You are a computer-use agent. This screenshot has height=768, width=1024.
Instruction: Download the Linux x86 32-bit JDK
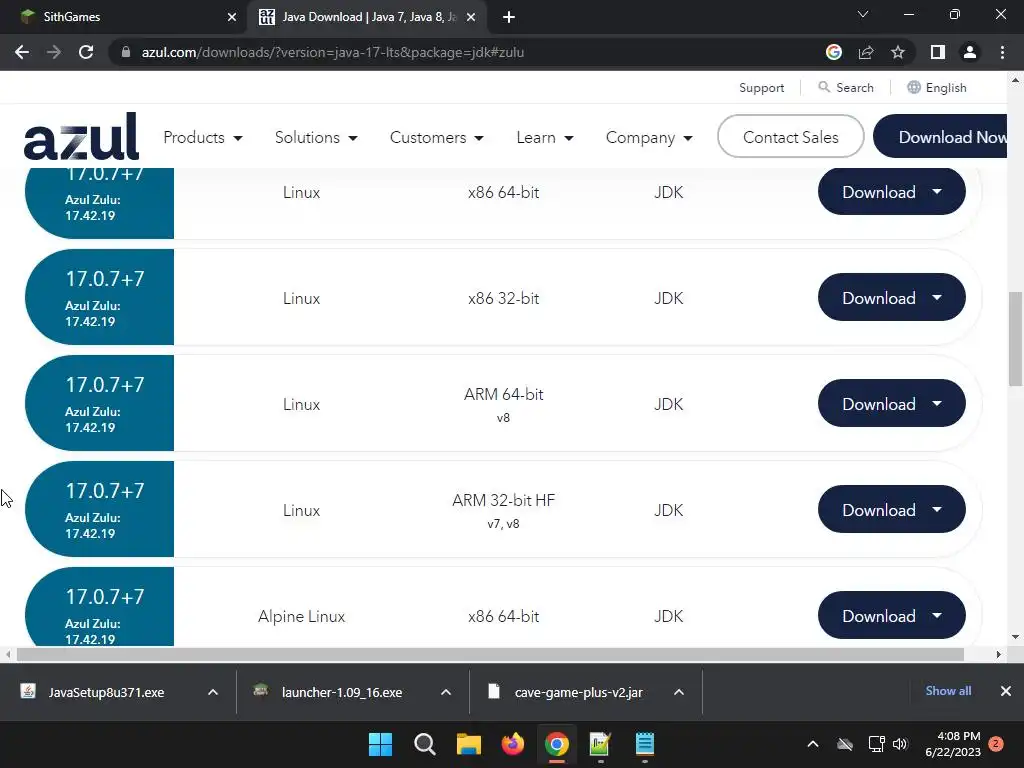[891, 297]
